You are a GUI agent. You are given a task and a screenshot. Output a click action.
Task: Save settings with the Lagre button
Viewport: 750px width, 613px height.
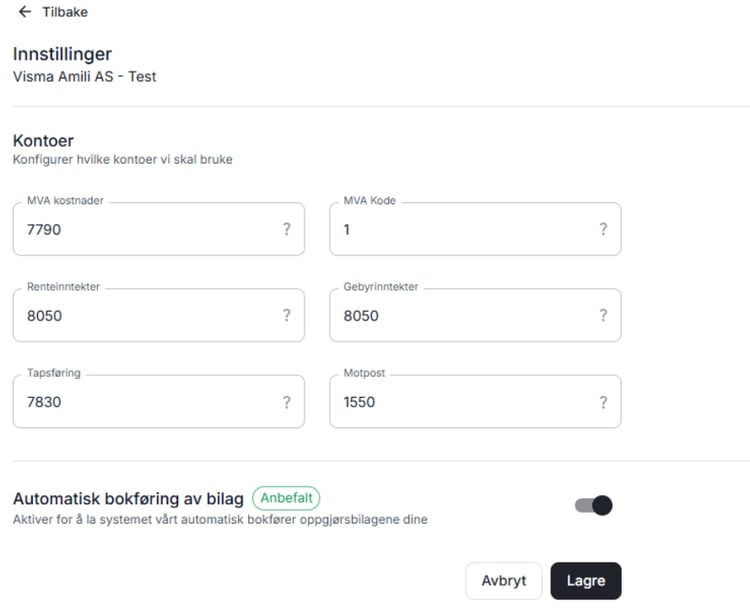click(585, 581)
